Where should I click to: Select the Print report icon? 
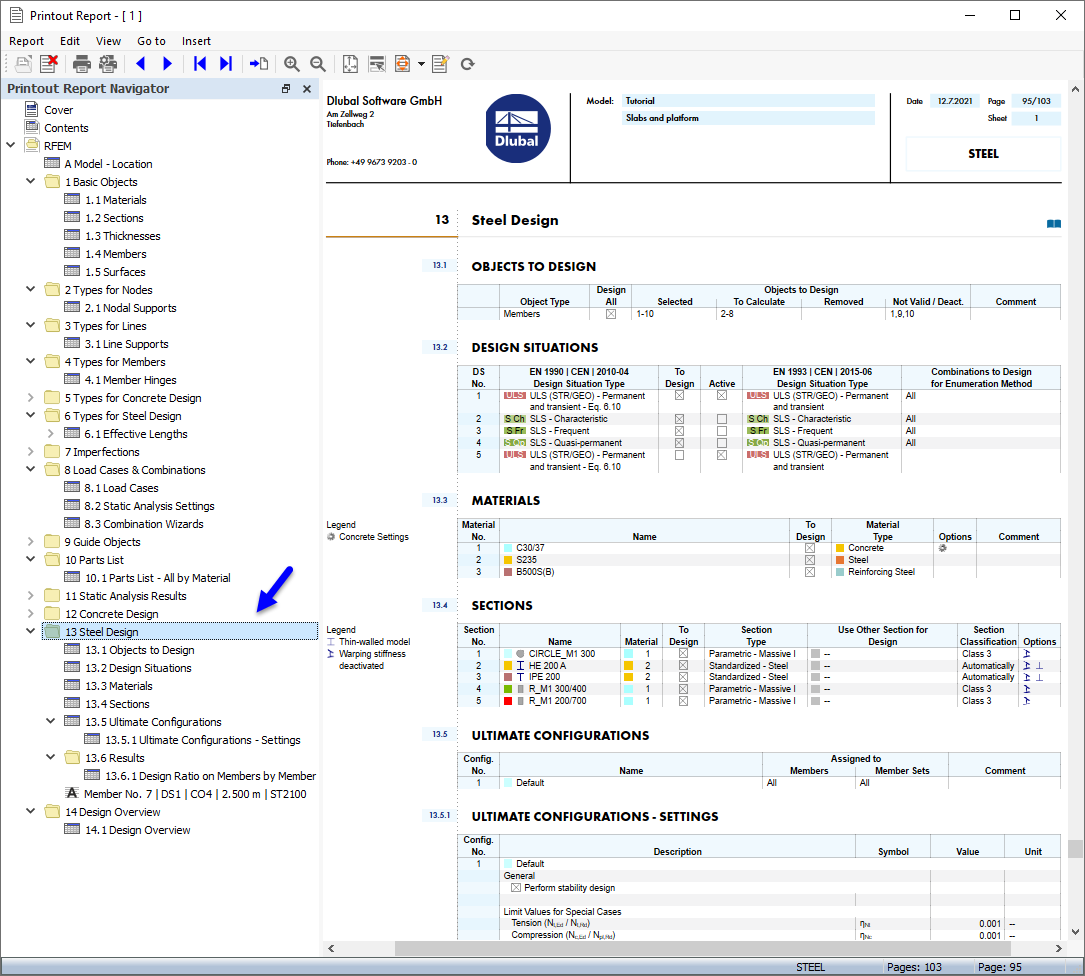click(x=80, y=63)
